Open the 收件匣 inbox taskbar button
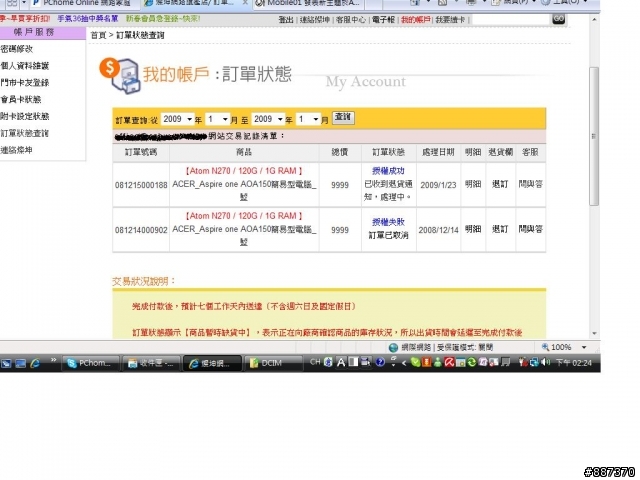Viewport: 640px width, 480px height. click(x=152, y=363)
